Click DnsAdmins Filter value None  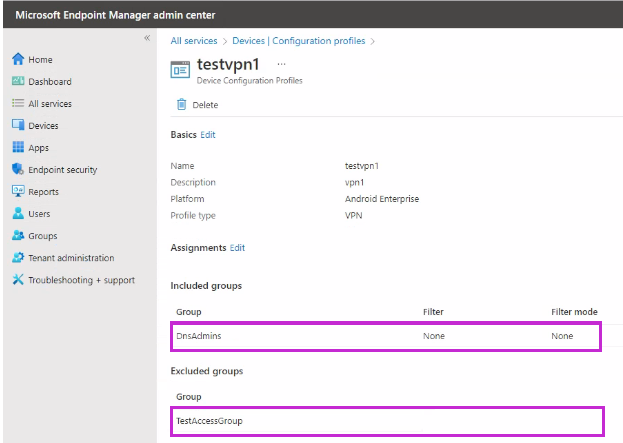click(433, 336)
